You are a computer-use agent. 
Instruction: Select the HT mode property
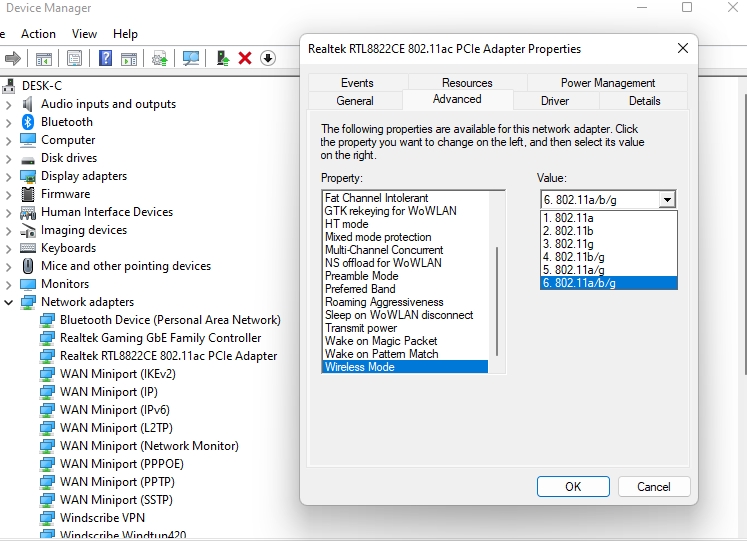click(406, 224)
